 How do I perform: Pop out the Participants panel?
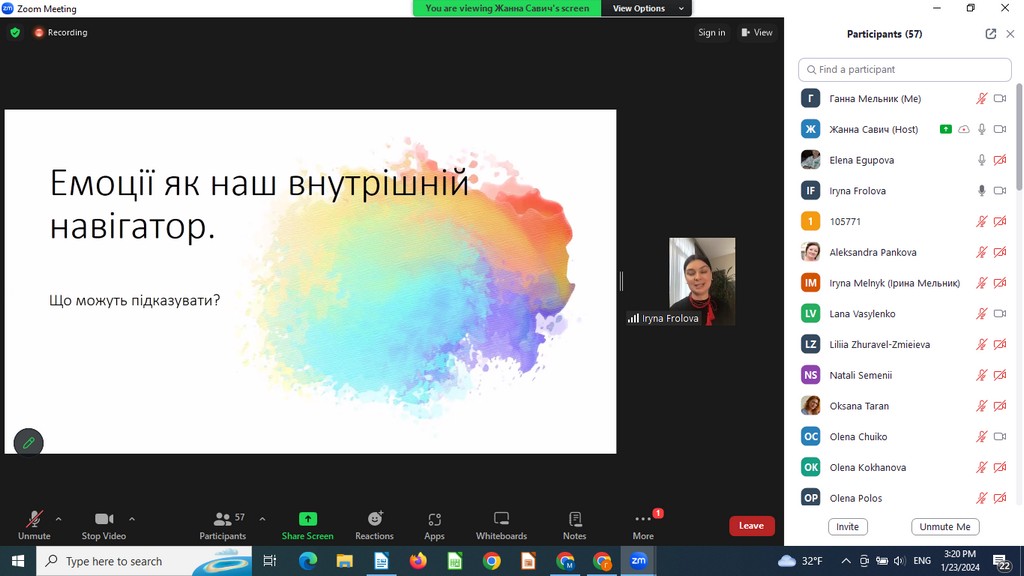[990, 34]
